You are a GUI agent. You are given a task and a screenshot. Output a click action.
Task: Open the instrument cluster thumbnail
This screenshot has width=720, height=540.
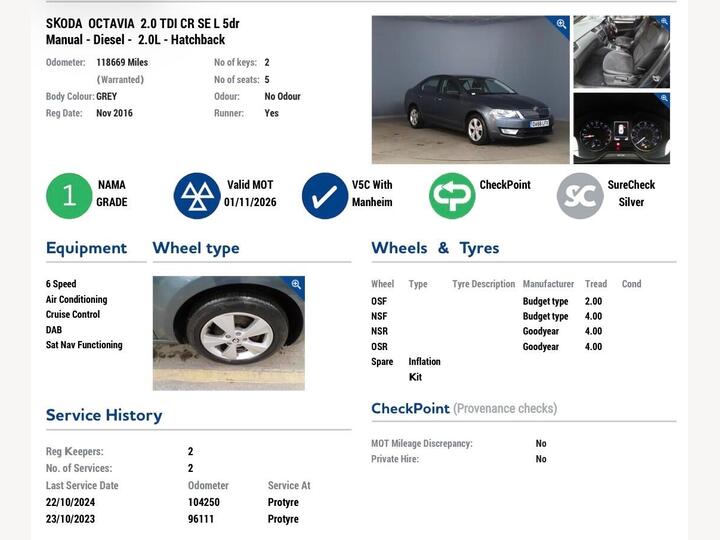621,128
